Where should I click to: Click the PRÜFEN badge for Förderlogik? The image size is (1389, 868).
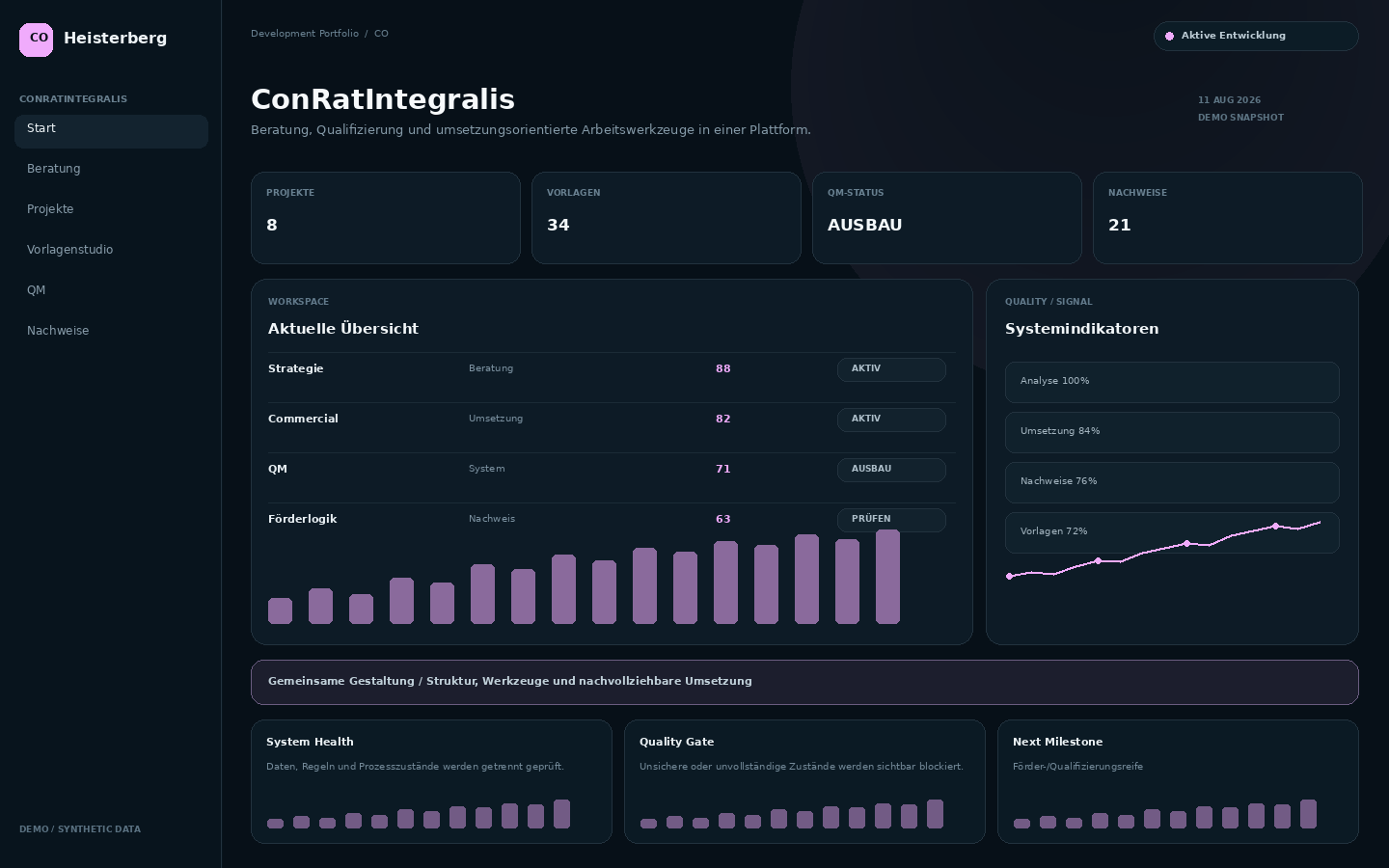pyautogui.click(x=891, y=520)
